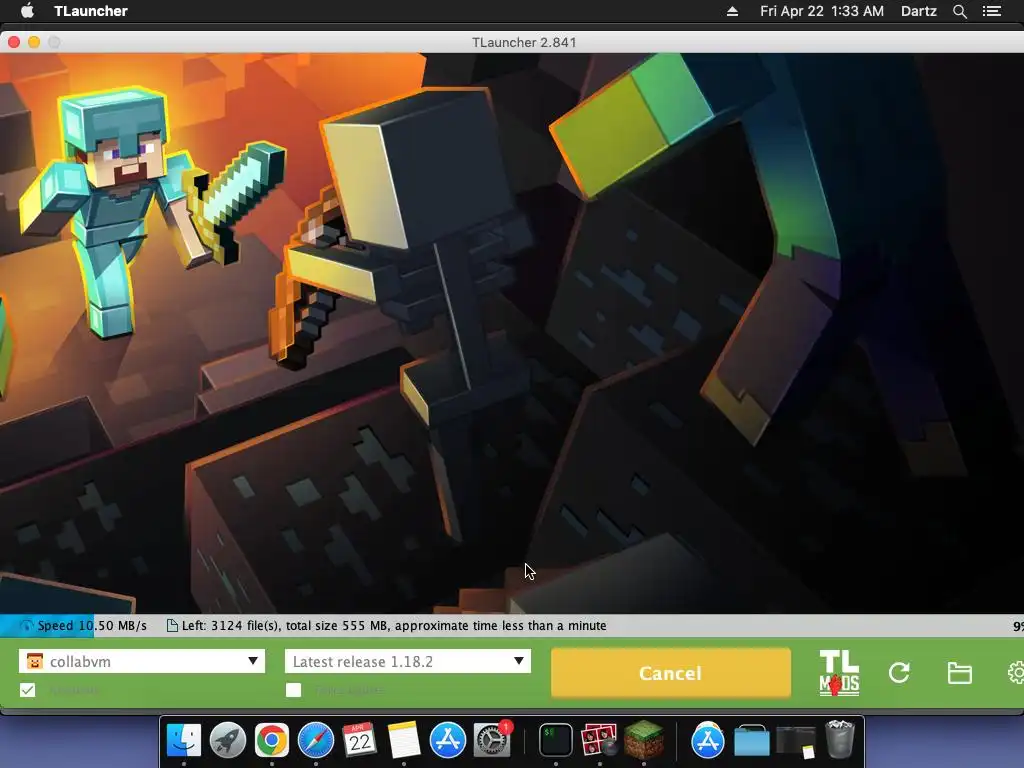Tick the Force update checkbox
1024x768 pixels.
pos(294,690)
